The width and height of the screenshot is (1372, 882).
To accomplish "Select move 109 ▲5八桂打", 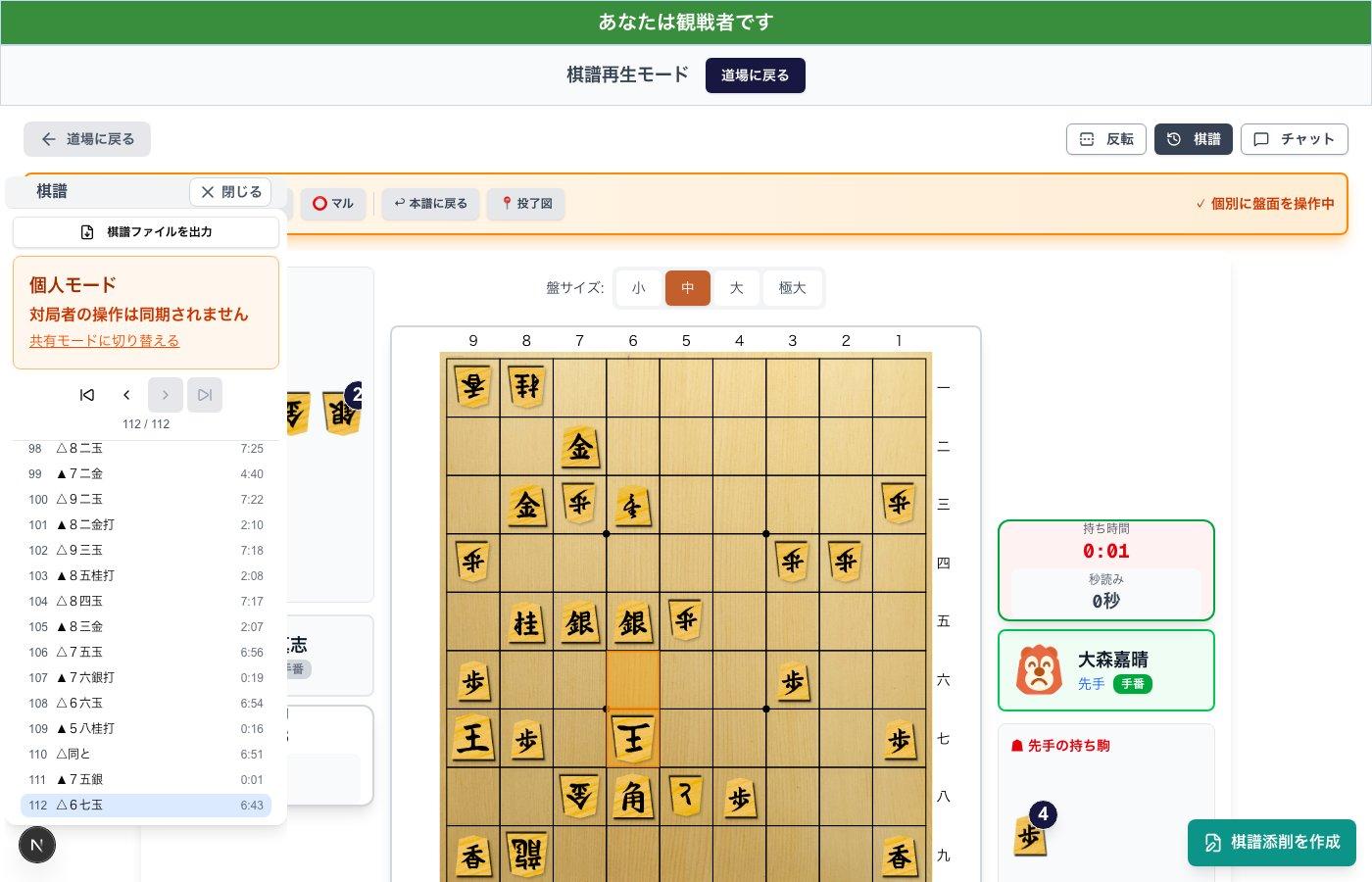I will [x=146, y=729].
